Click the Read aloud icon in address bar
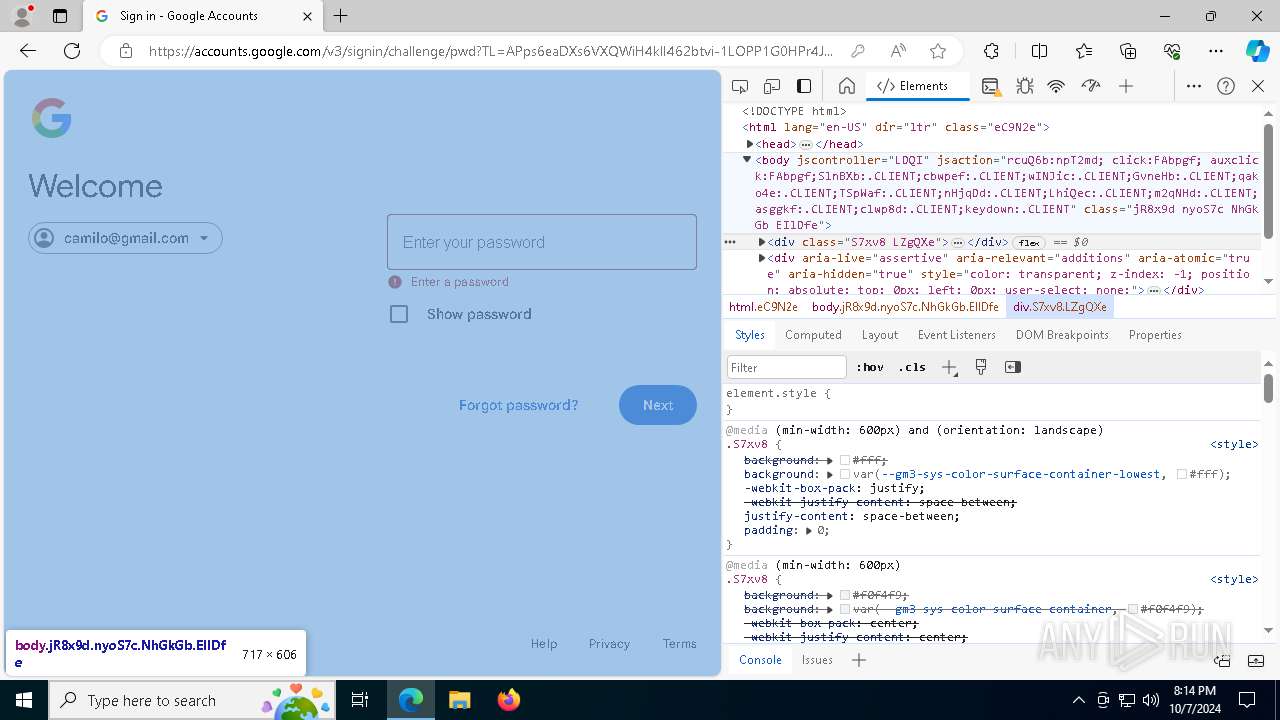The image size is (1280, 720). tap(898, 51)
